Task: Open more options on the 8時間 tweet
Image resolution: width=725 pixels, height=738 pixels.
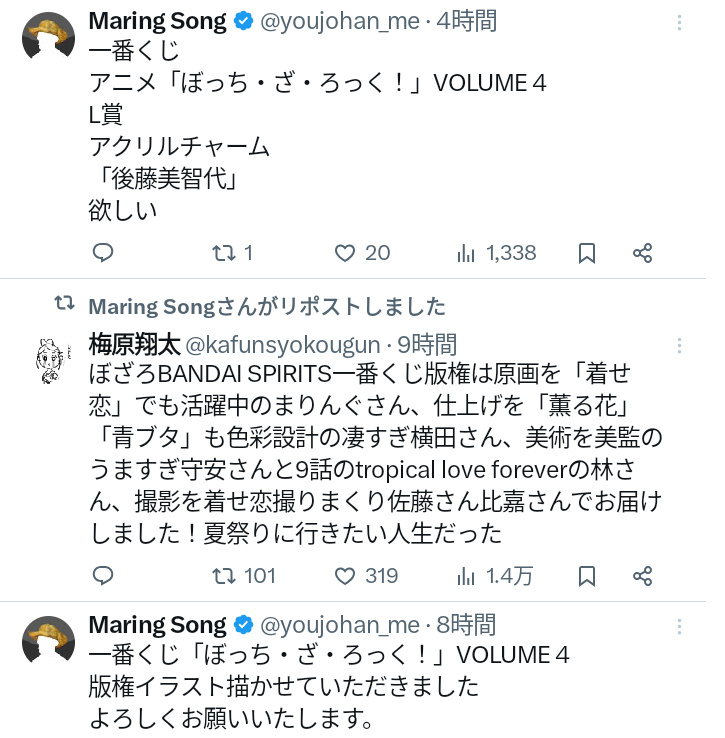Action: (x=679, y=626)
